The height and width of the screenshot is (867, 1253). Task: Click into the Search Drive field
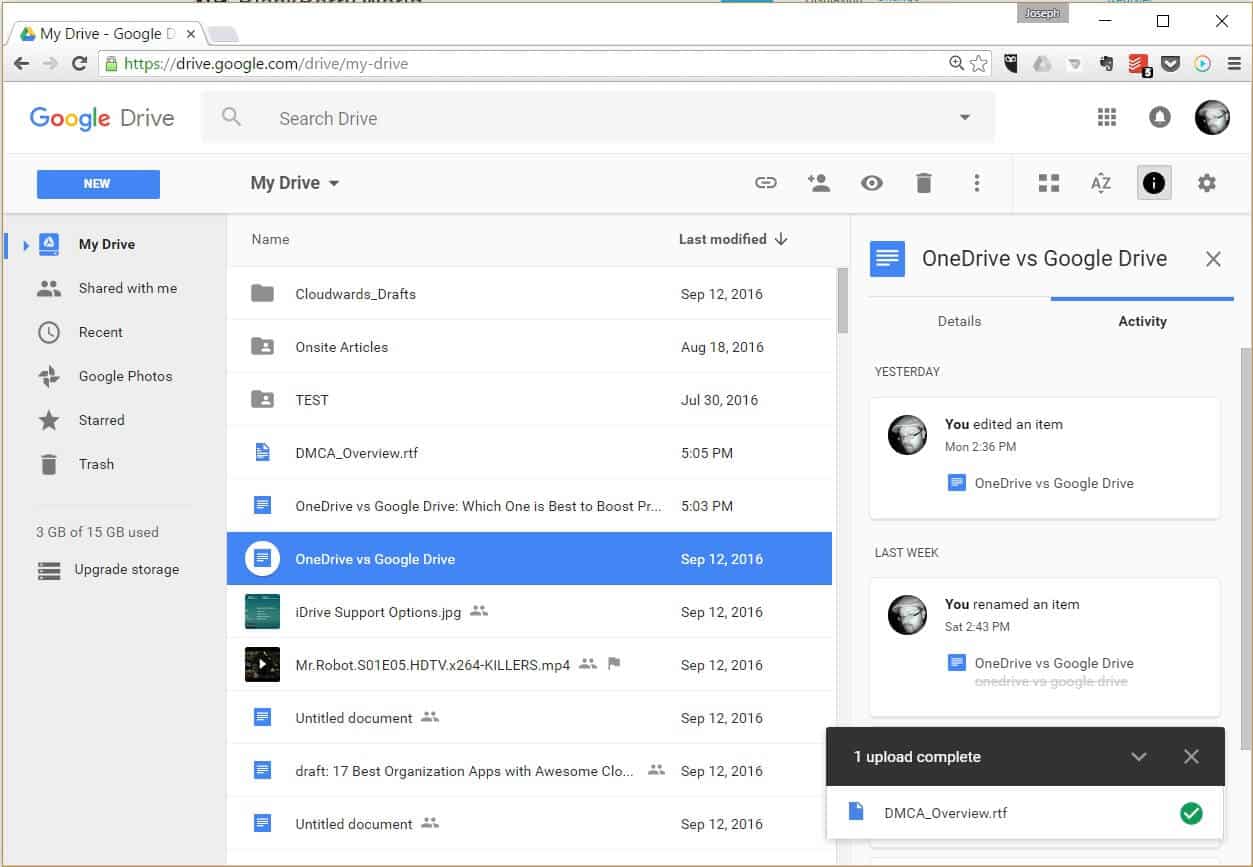598,118
